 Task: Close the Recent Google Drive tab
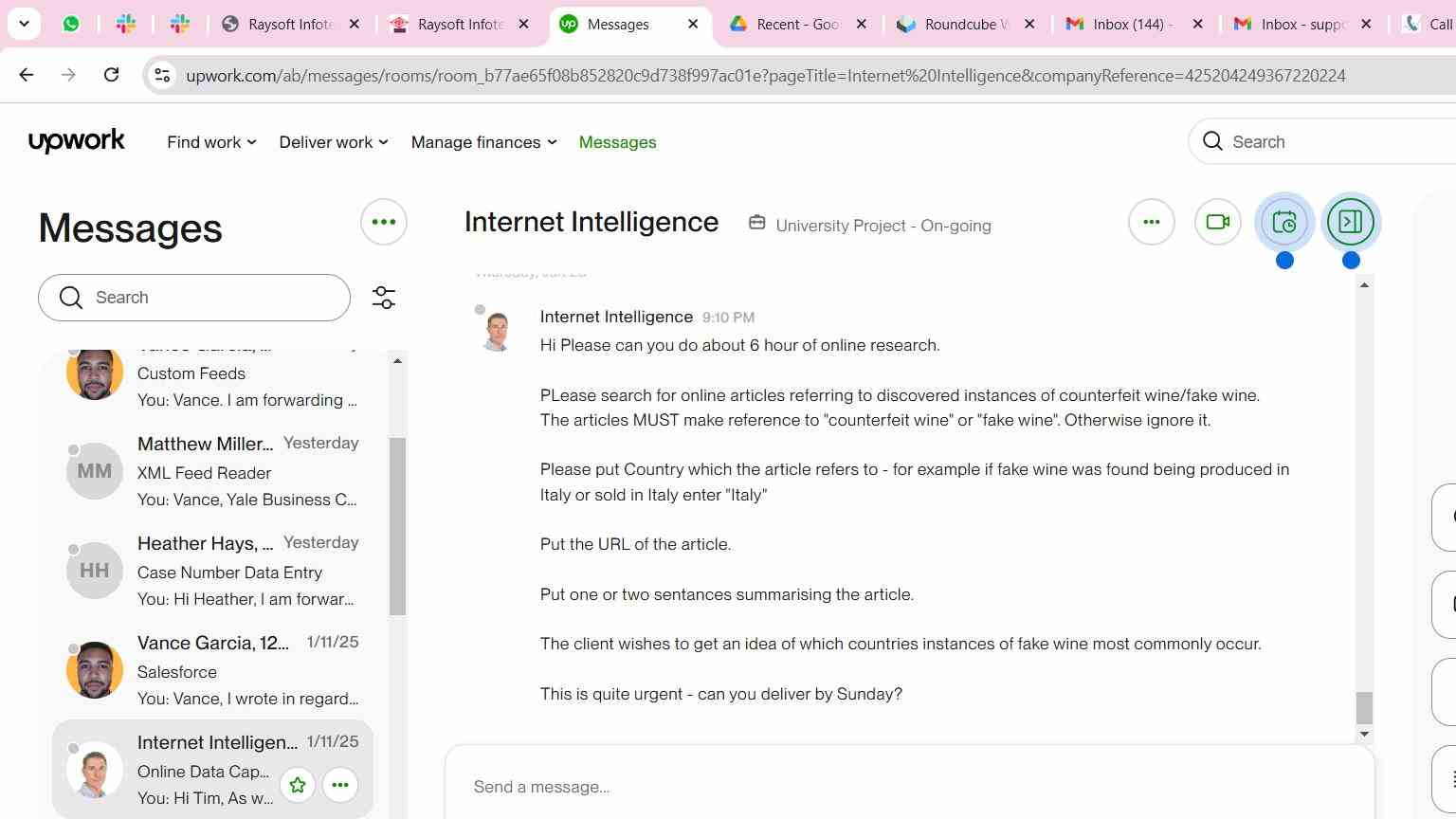862,24
